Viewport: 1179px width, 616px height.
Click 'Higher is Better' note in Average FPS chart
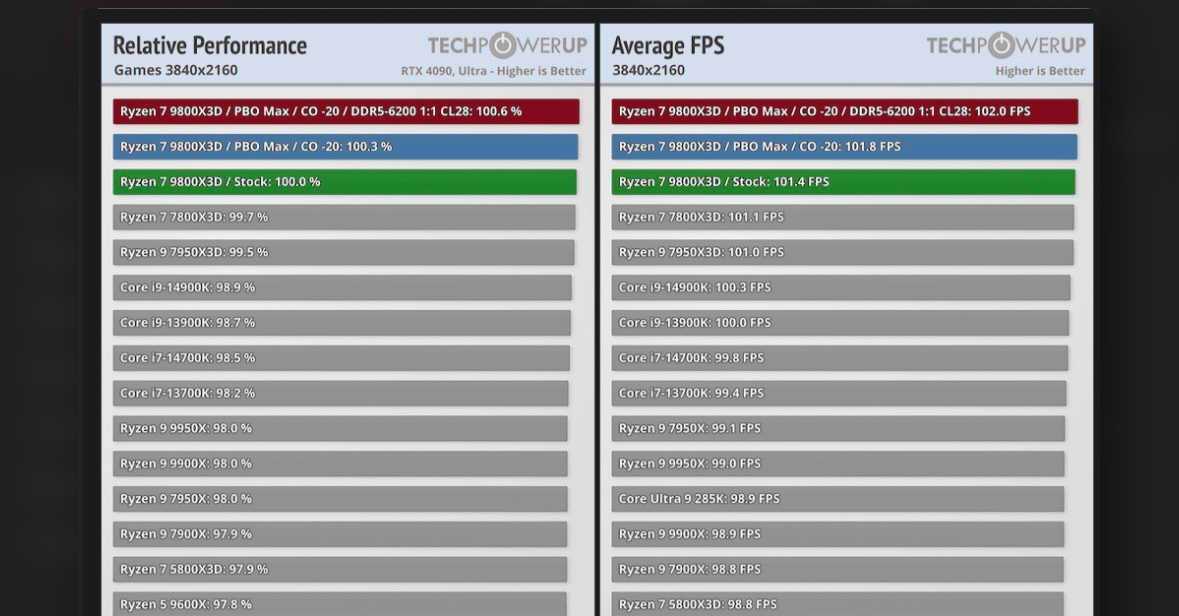[x=1040, y=71]
